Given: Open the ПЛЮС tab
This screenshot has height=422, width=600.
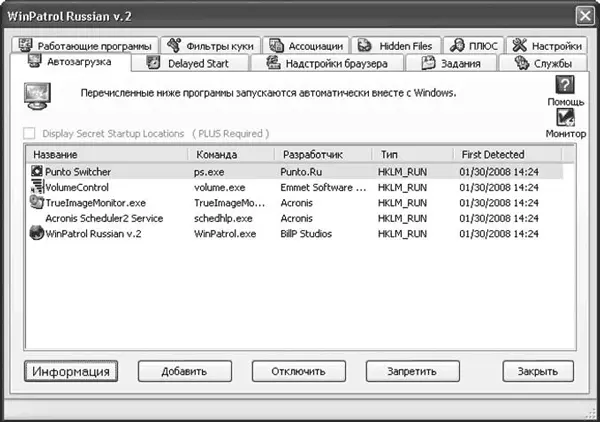Looking at the screenshot, I should click(474, 45).
